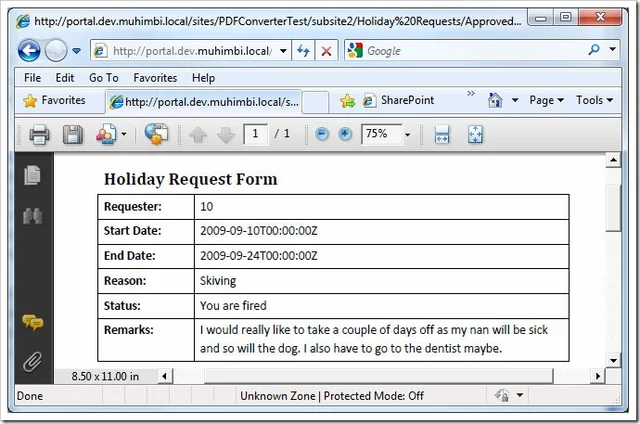This screenshot has width=640, height=424.
Task: Click the Collaborate people icon
Action: tap(106, 134)
